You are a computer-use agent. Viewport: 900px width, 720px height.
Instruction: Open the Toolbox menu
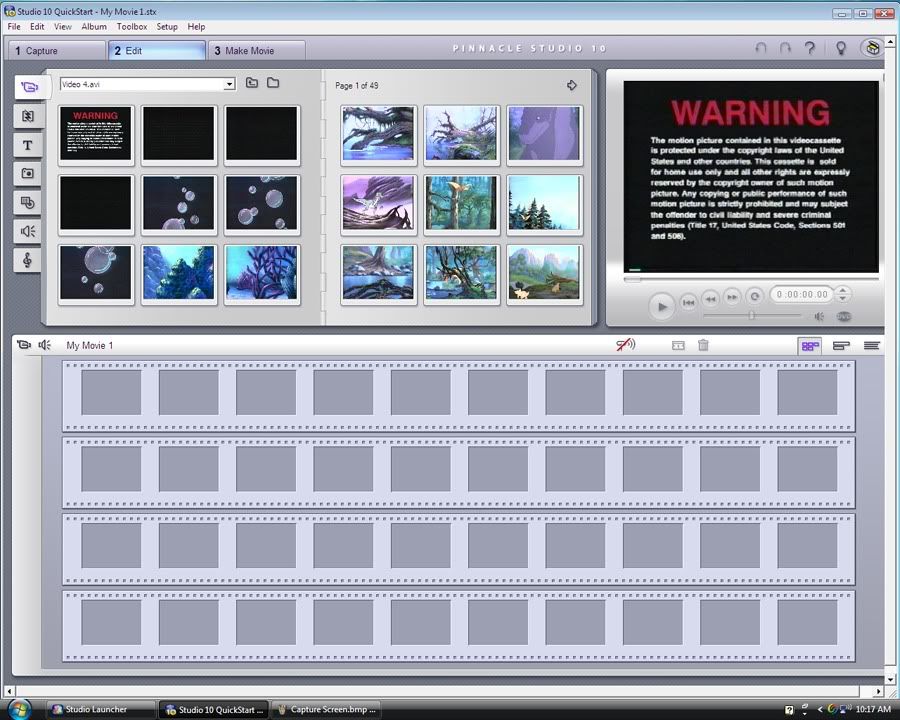click(x=131, y=26)
